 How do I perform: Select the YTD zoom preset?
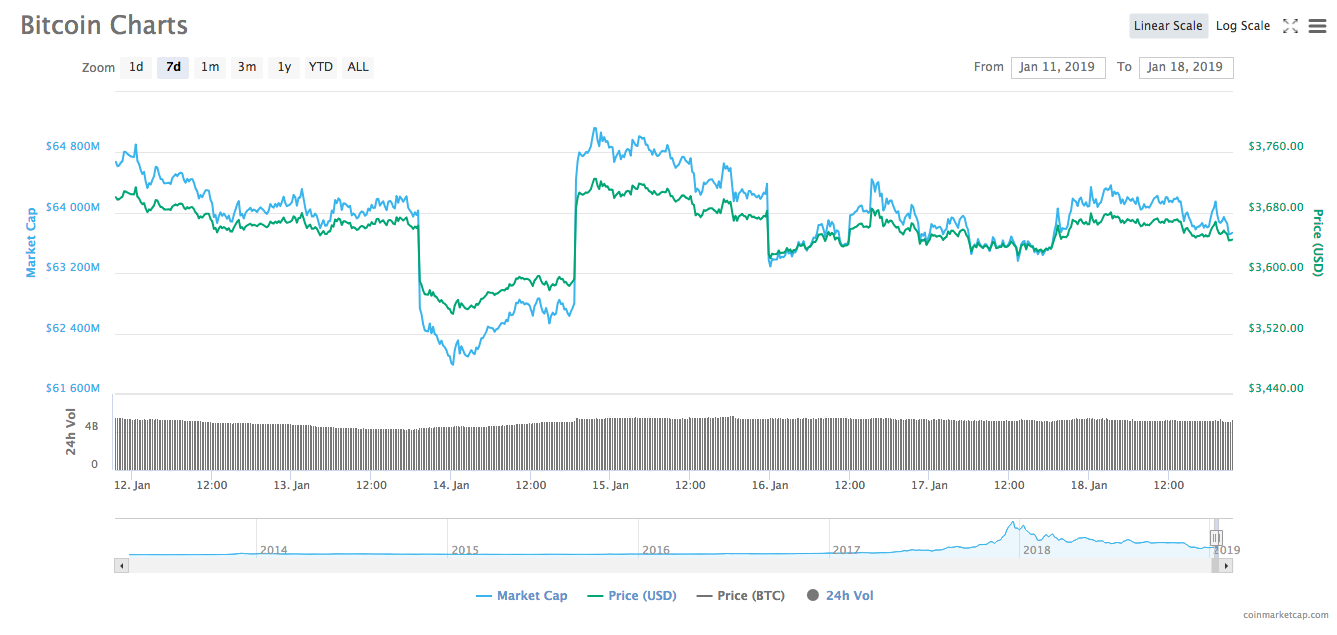pyautogui.click(x=320, y=67)
